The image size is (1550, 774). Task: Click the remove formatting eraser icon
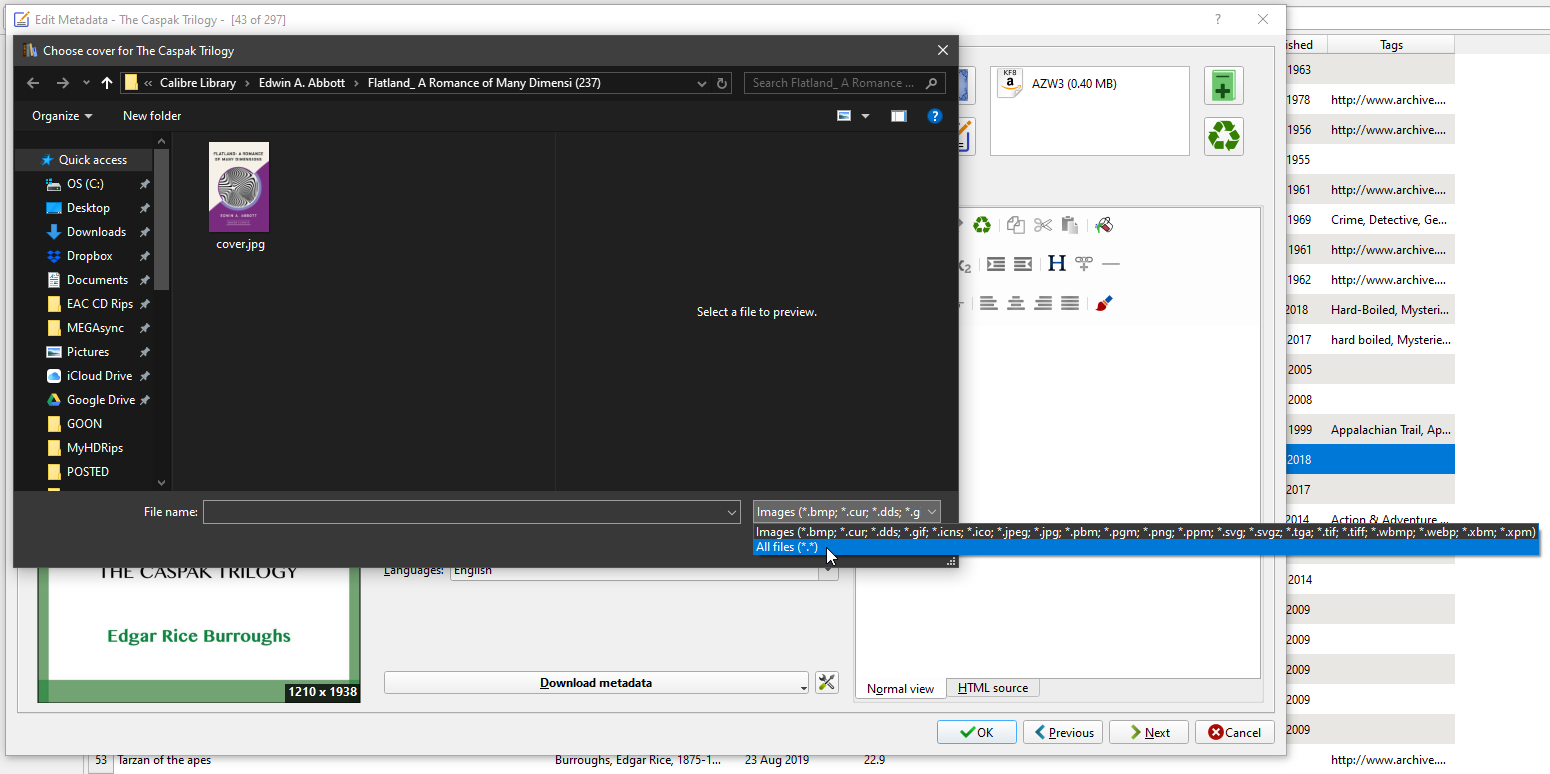tap(1104, 225)
